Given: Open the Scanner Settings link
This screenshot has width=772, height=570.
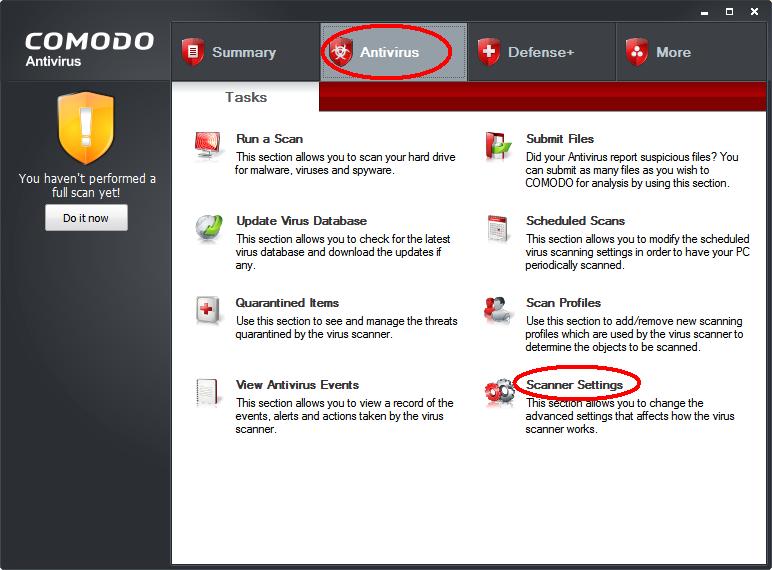Looking at the screenshot, I should pyautogui.click(x=574, y=385).
